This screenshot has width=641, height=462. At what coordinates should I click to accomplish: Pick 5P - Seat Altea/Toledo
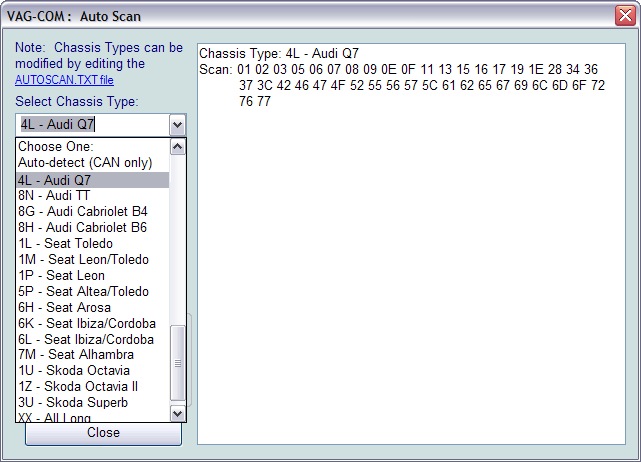click(83, 292)
